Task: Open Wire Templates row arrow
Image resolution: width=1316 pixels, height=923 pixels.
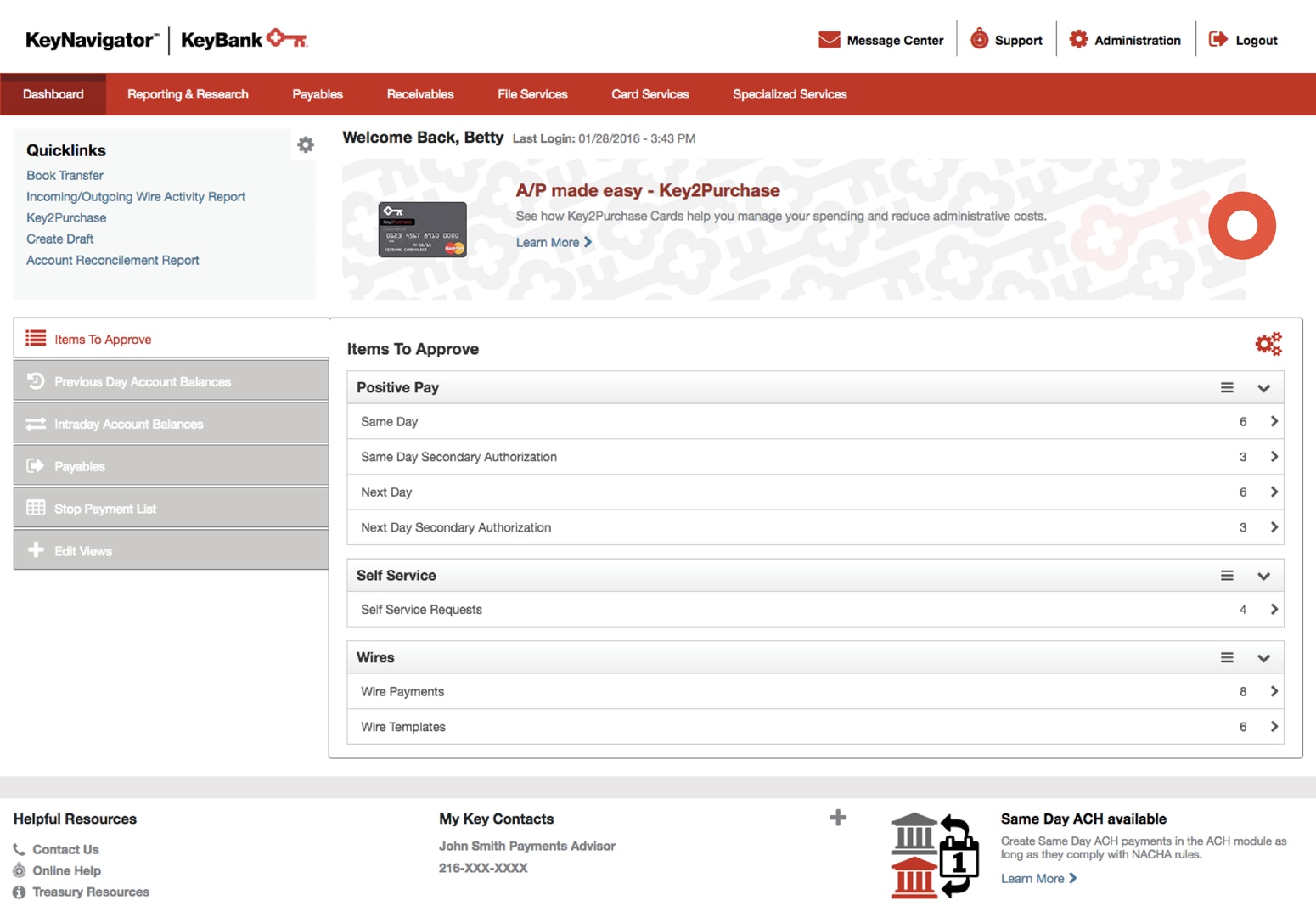Action: [x=1274, y=727]
